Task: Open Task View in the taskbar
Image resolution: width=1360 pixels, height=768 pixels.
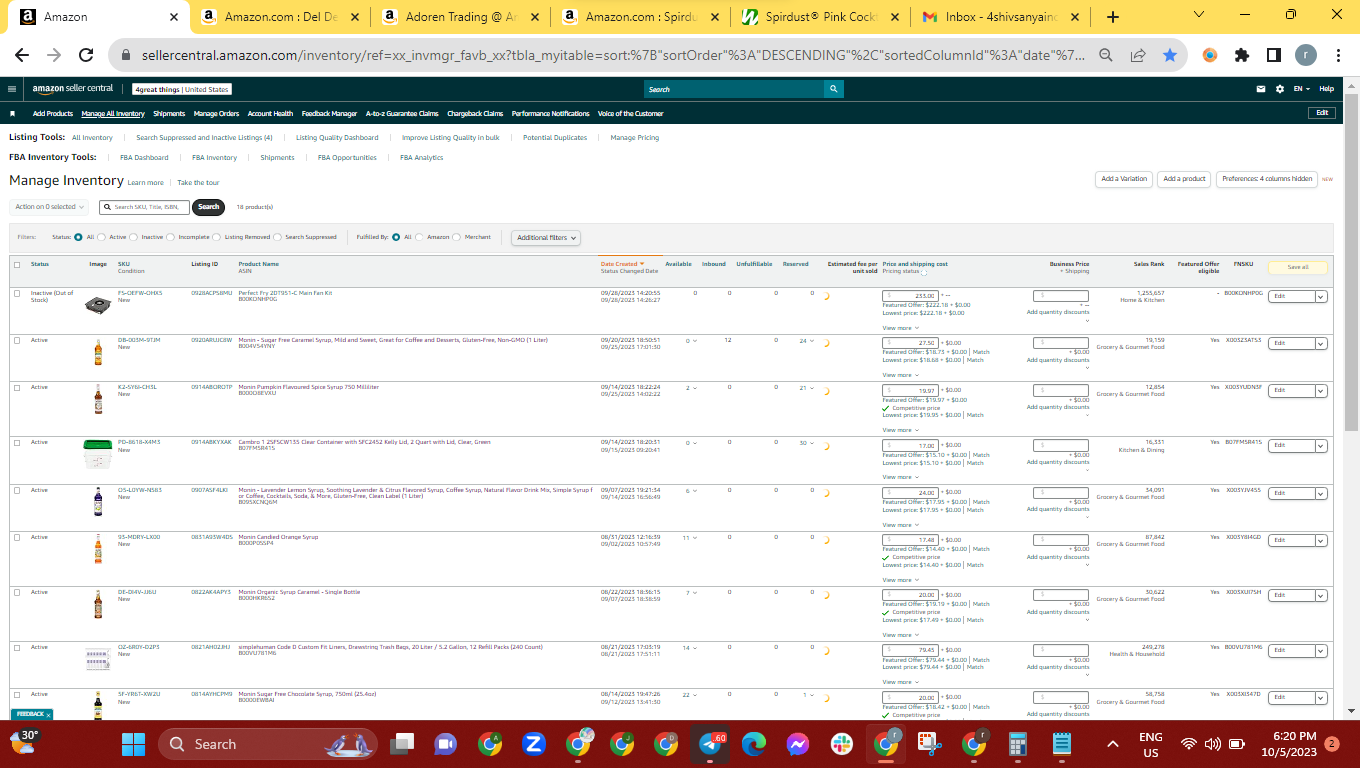Action: pos(402,744)
